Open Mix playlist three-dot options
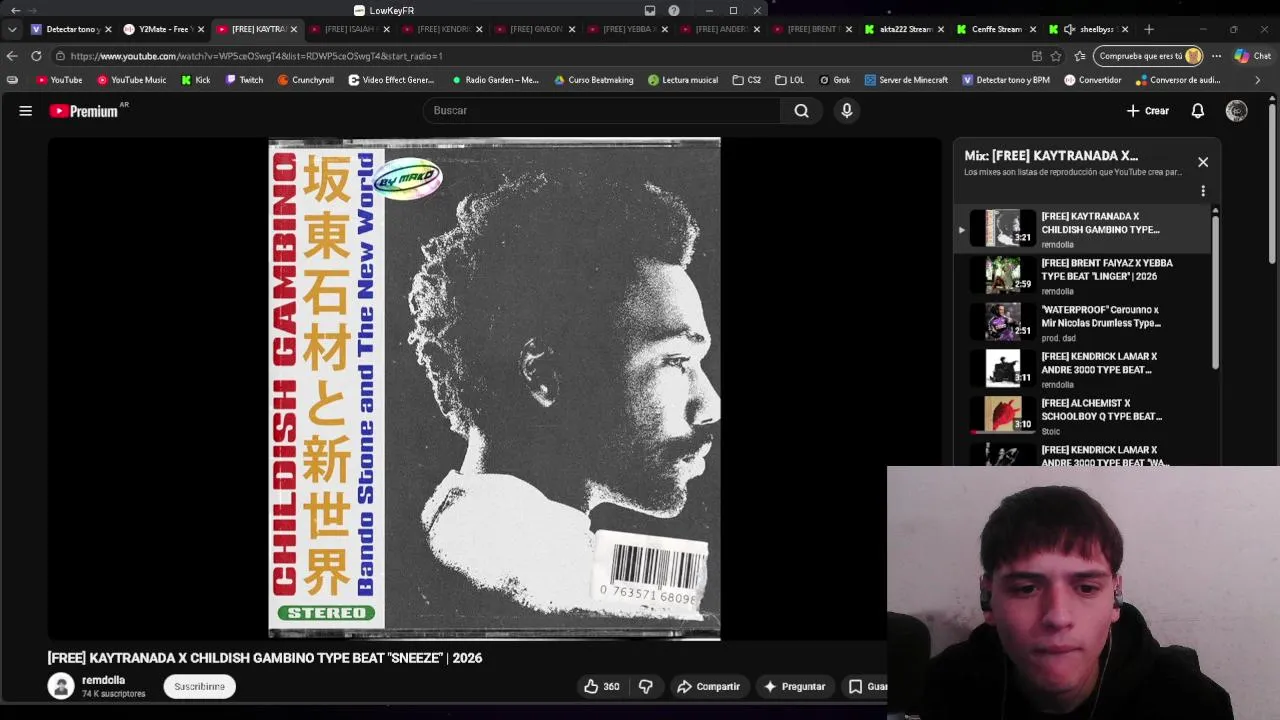The height and width of the screenshot is (720, 1280). 1203,191
